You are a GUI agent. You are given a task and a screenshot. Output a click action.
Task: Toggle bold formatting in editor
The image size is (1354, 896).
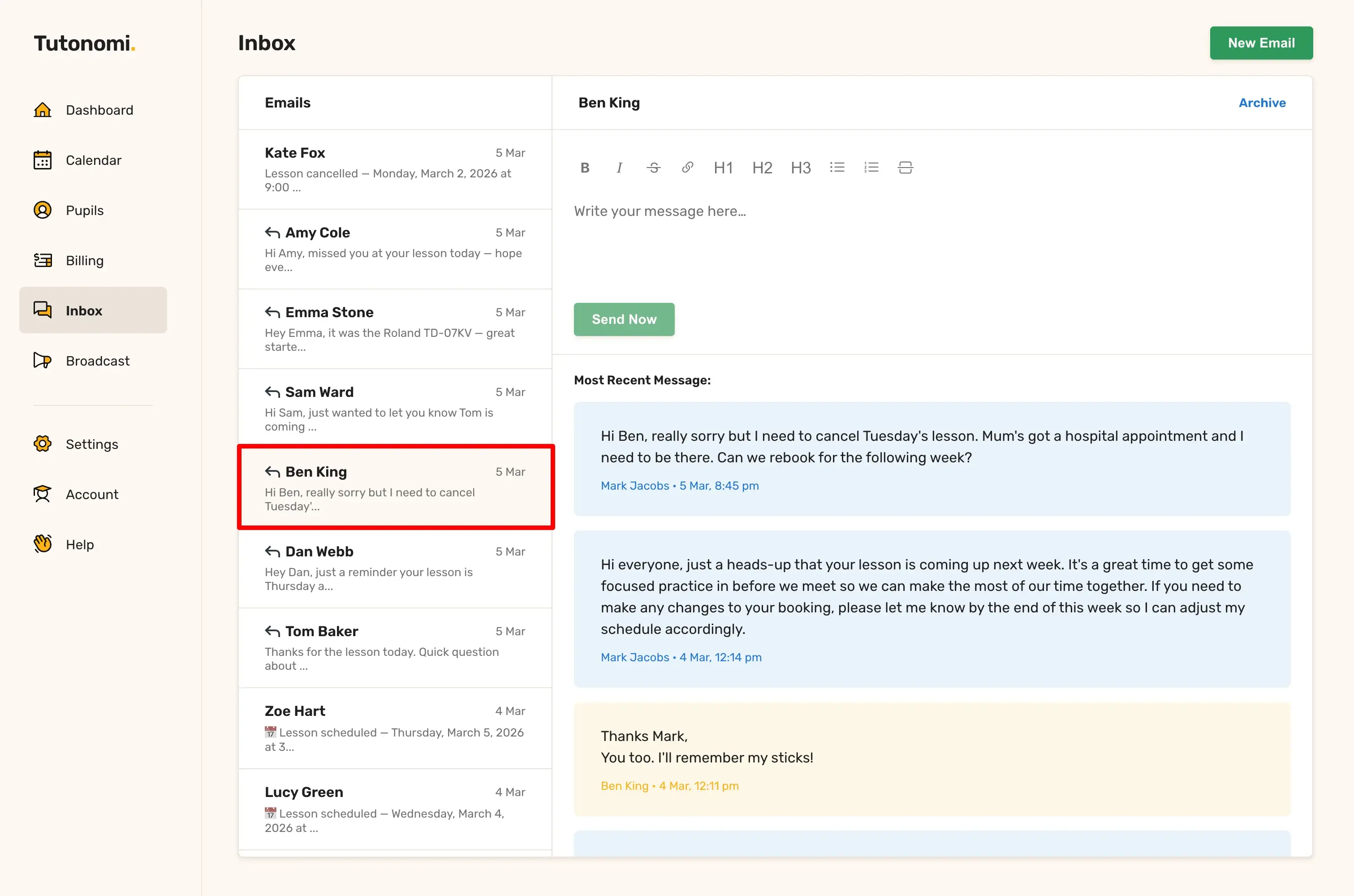[x=584, y=168]
